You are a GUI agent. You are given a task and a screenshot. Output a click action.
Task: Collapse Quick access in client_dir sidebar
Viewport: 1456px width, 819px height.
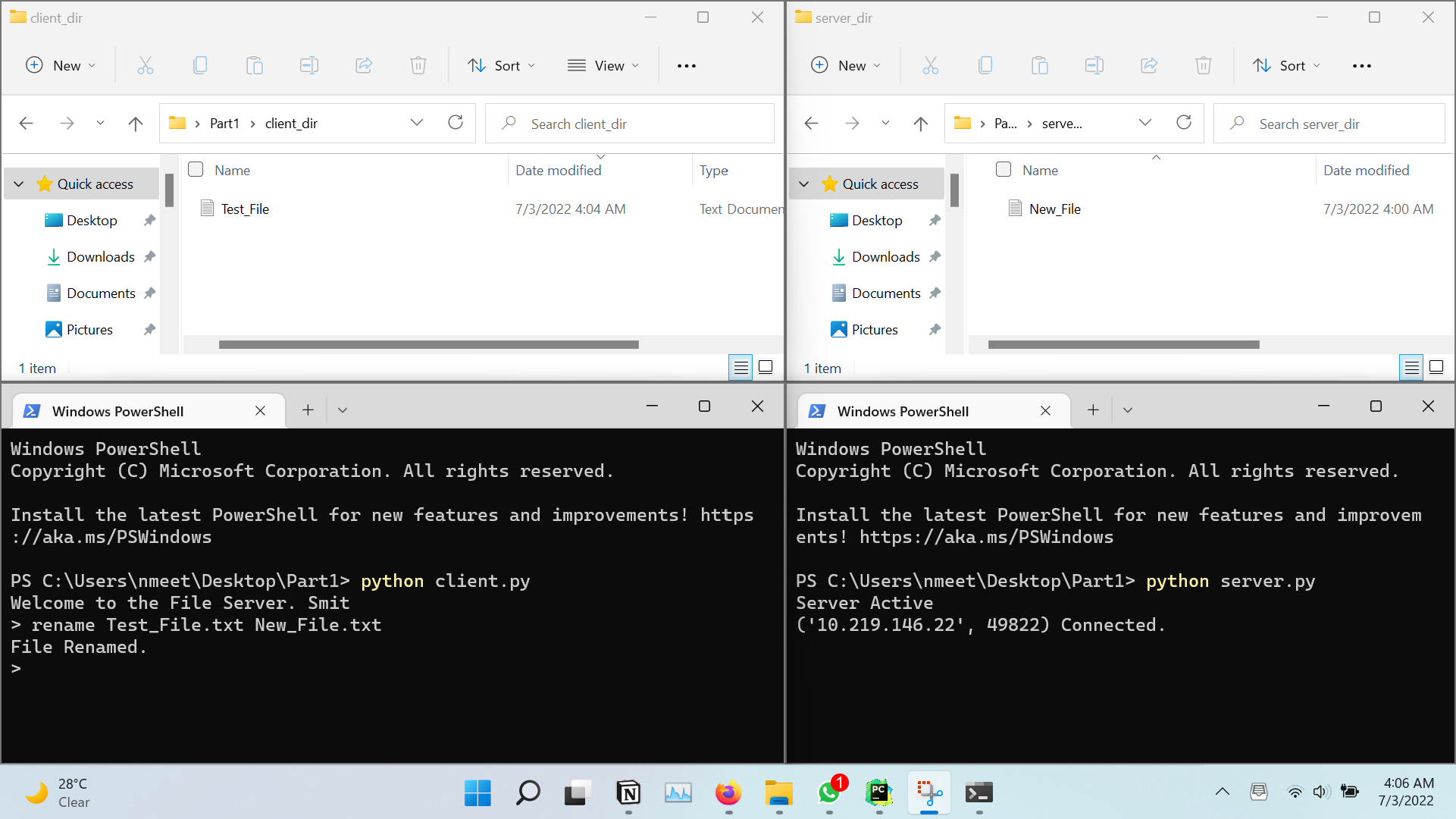click(19, 184)
